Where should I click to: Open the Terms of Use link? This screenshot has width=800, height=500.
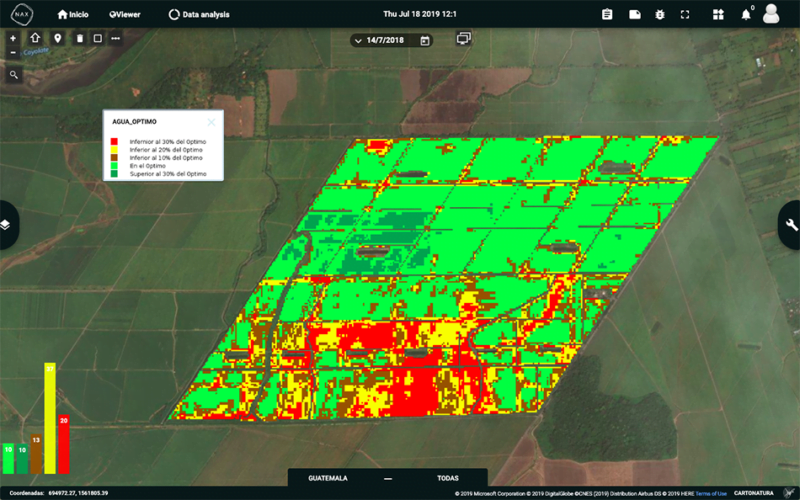pos(711,493)
